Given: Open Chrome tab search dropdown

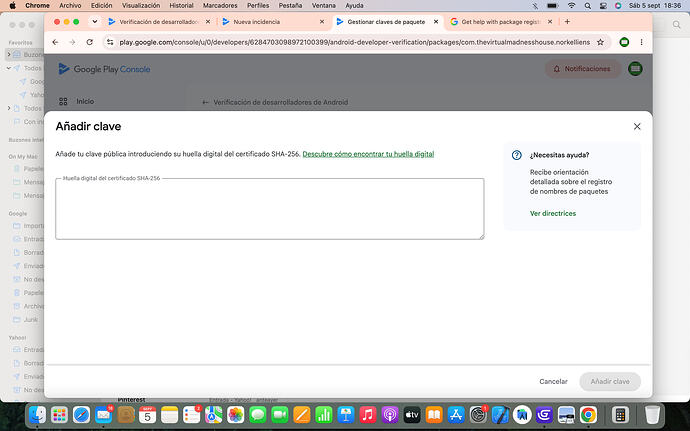Looking at the screenshot, I should 95,22.
